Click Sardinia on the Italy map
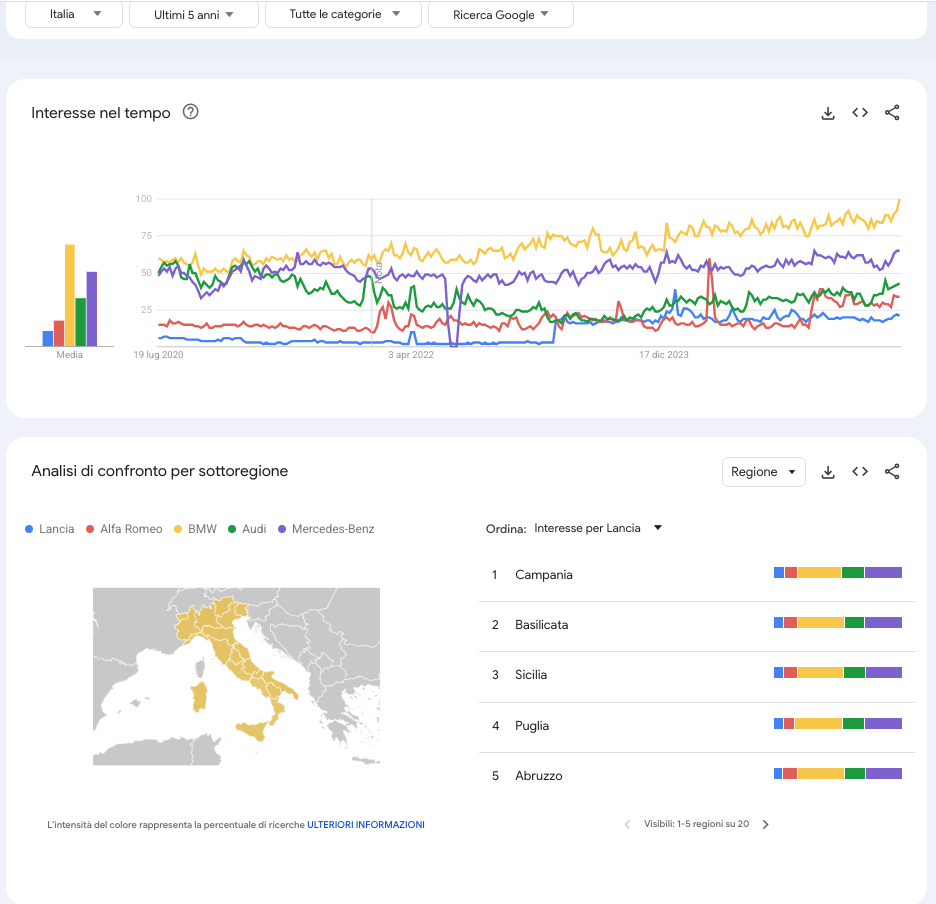Screen dimensions: 936x904 199,697
